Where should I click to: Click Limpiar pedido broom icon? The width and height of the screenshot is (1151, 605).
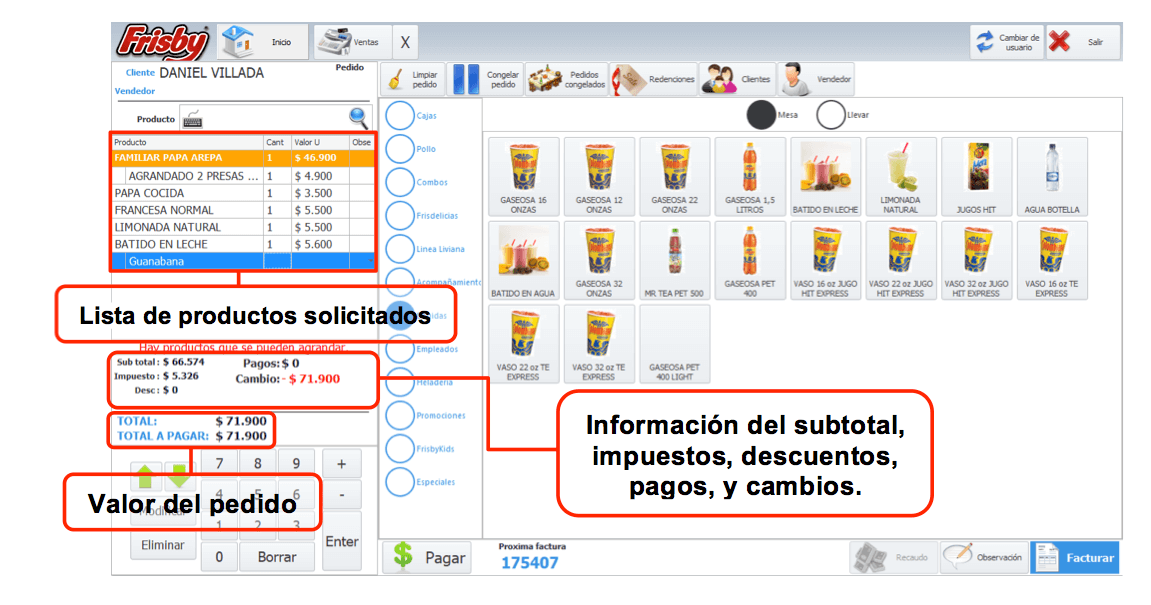413,79
